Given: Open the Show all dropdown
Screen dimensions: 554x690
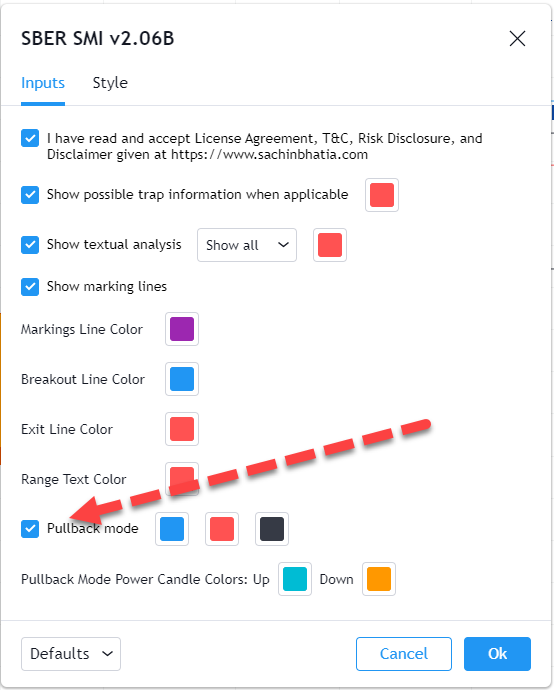Looking at the screenshot, I should click(x=247, y=245).
